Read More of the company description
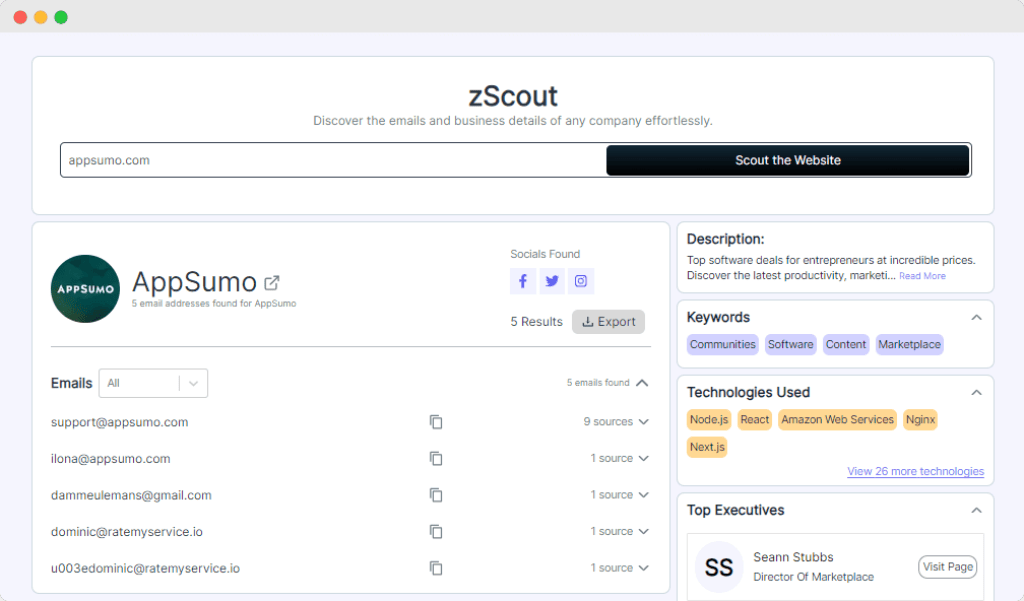Image resolution: width=1024 pixels, height=601 pixels. [x=922, y=275]
